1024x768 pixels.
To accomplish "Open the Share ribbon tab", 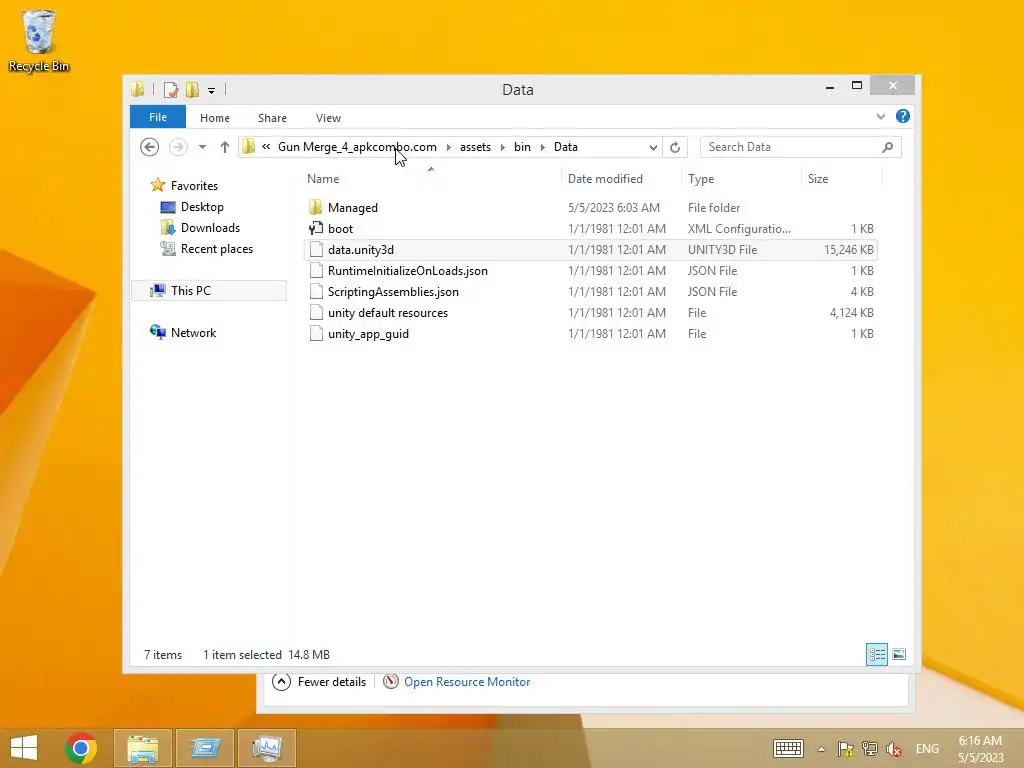I will [x=272, y=118].
